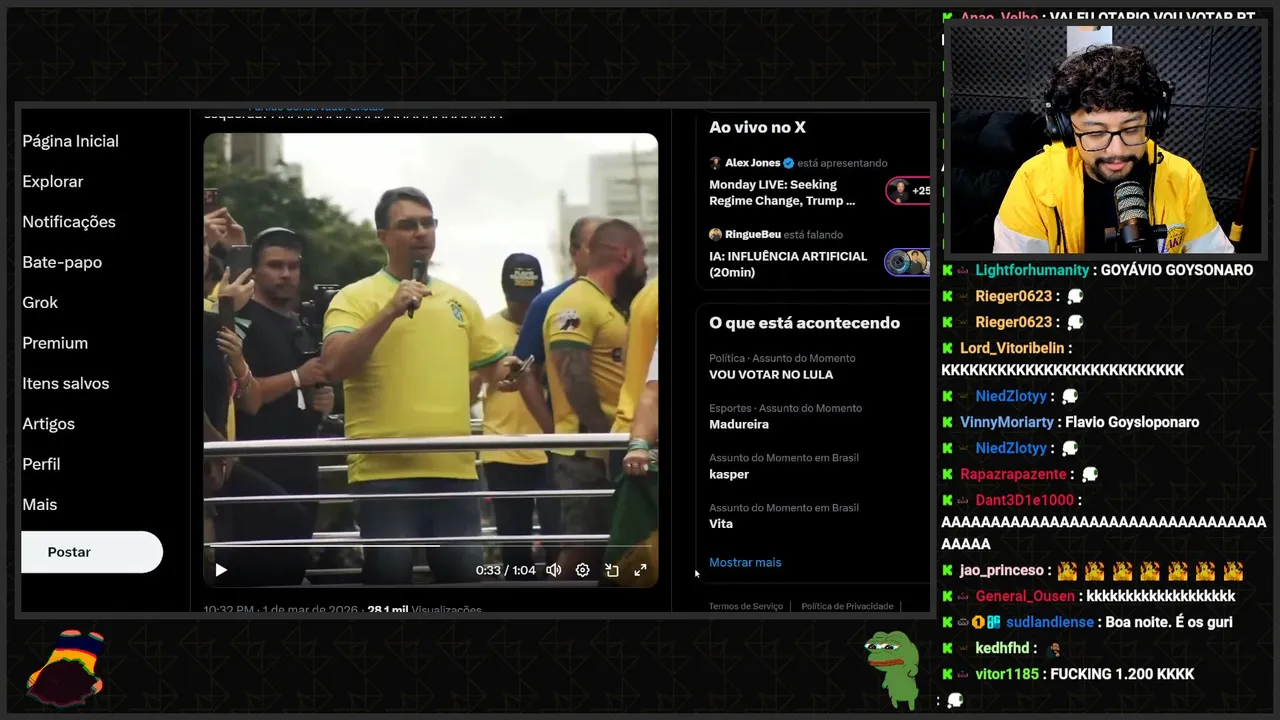Mute the video volume
The height and width of the screenshot is (720, 1280).
click(554, 570)
